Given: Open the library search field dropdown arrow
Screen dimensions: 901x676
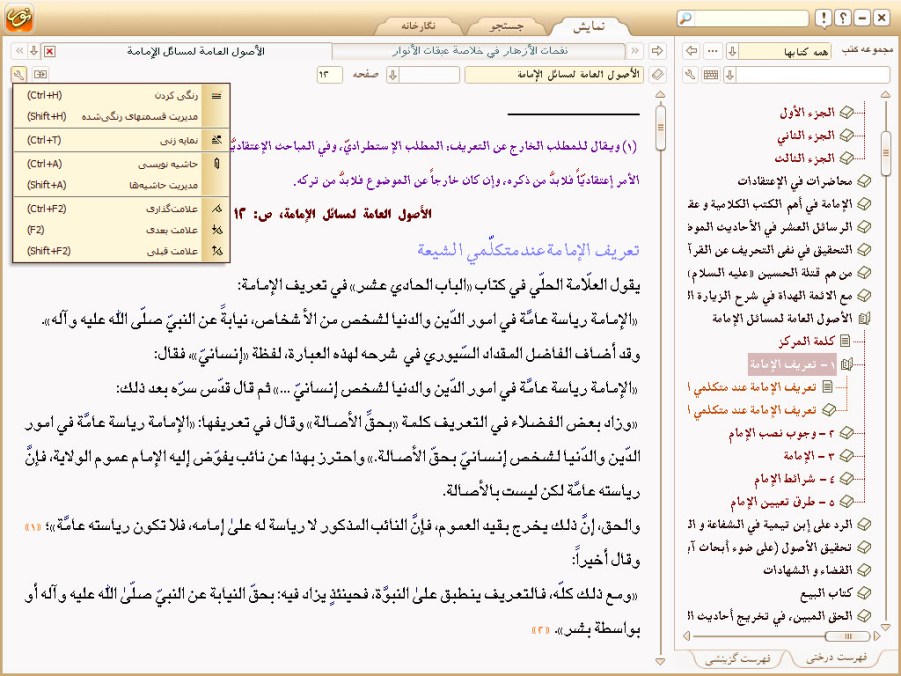Looking at the screenshot, I should [x=730, y=75].
